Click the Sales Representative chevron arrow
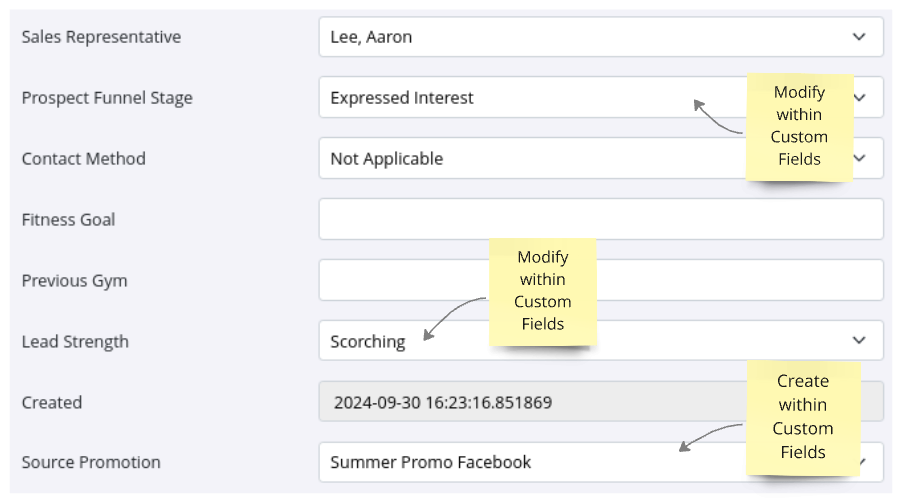This screenshot has height=504, width=898. click(x=858, y=37)
